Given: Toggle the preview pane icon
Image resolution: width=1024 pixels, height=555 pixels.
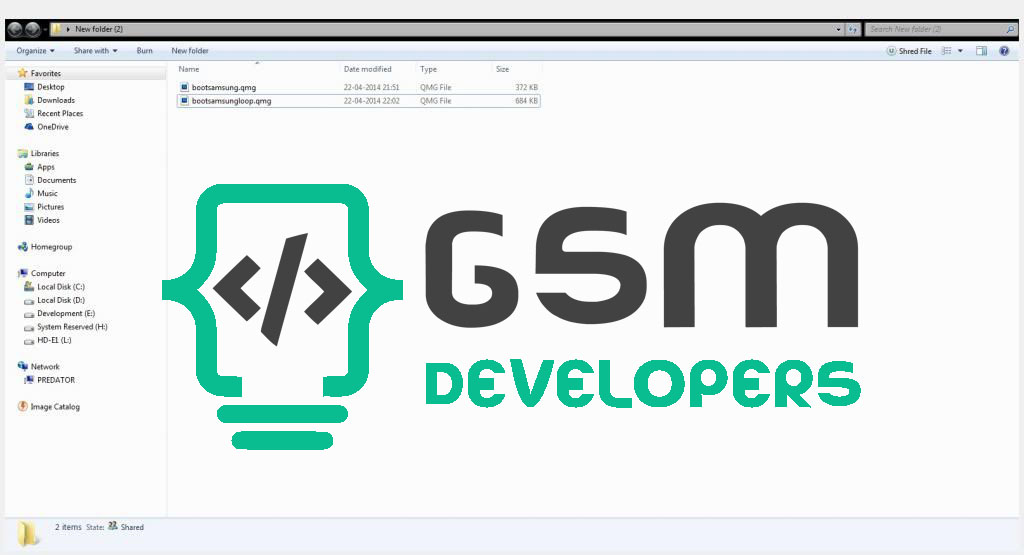Looking at the screenshot, I should tap(981, 51).
